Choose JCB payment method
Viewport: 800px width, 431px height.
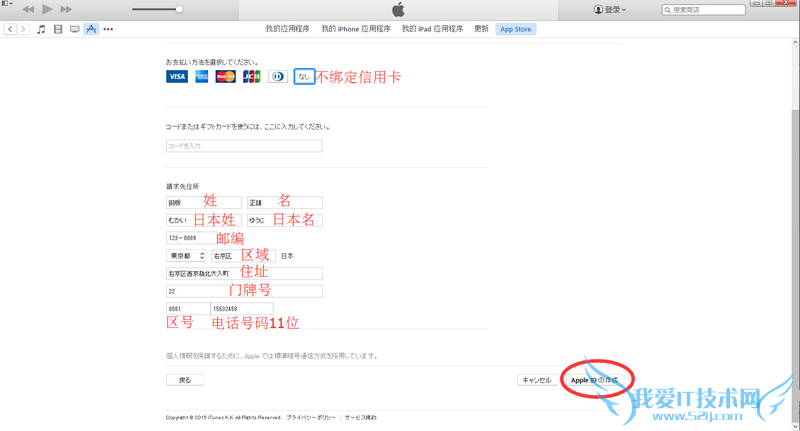[252, 77]
